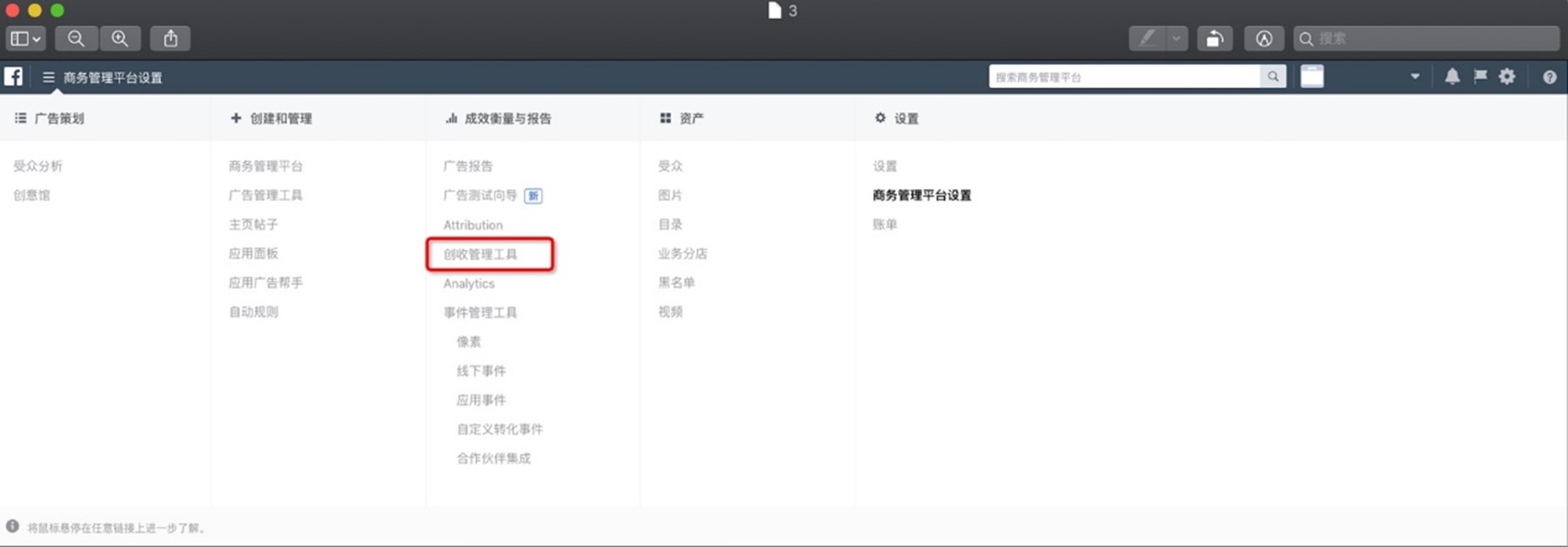Open the account dropdown arrow in the header
The height and width of the screenshot is (547, 1568).
click(x=1414, y=76)
